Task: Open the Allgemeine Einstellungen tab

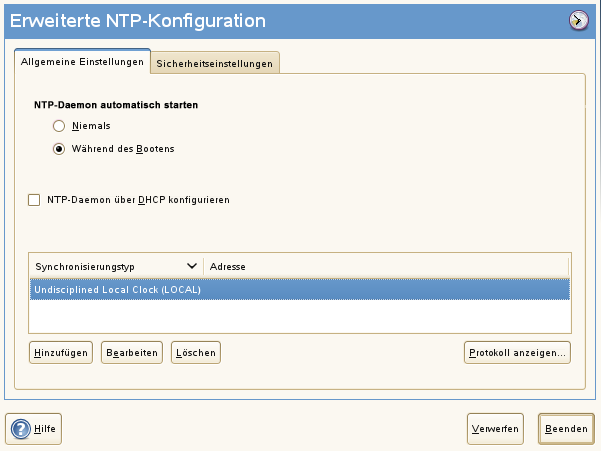Action: (83, 62)
